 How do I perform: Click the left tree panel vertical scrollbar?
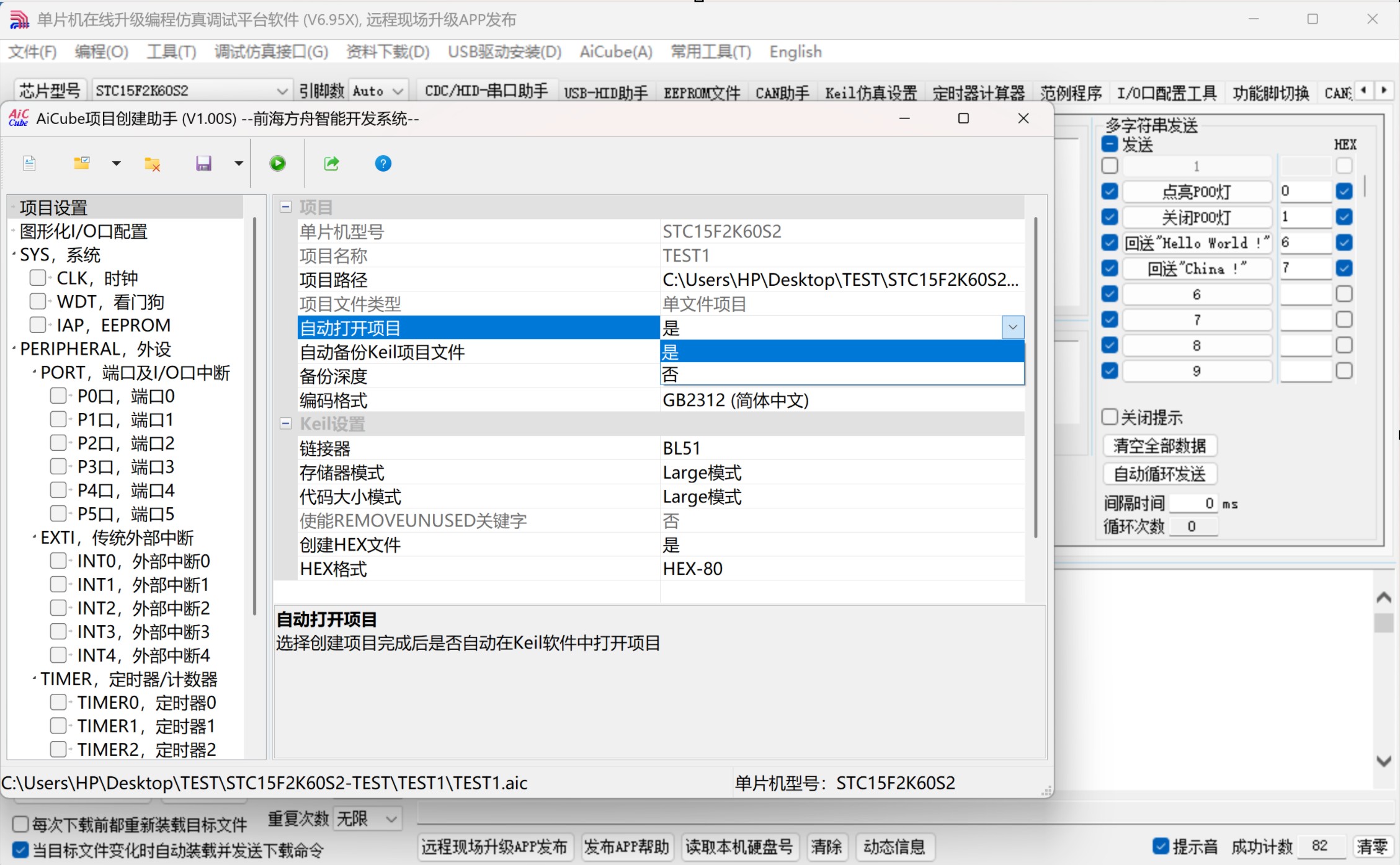(x=254, y=415)
